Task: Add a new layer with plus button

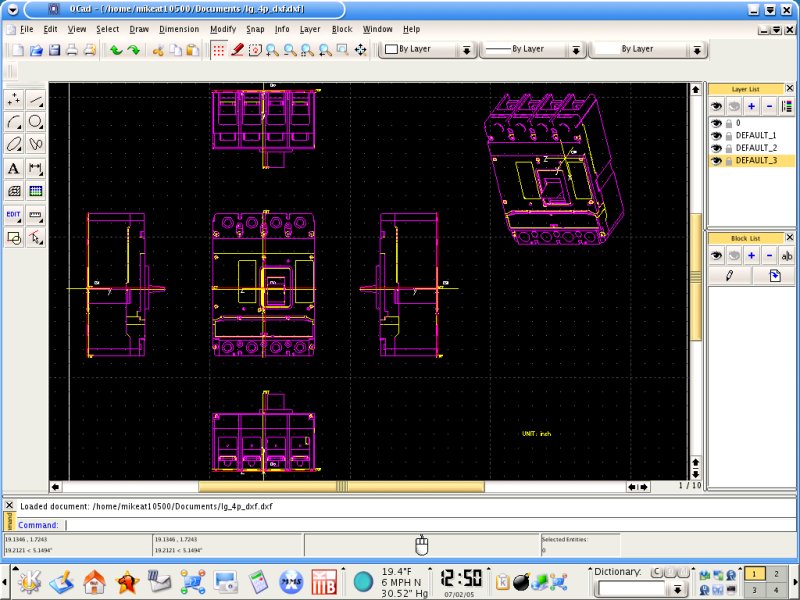Action: pyautogui.click(x=751, y=106)
